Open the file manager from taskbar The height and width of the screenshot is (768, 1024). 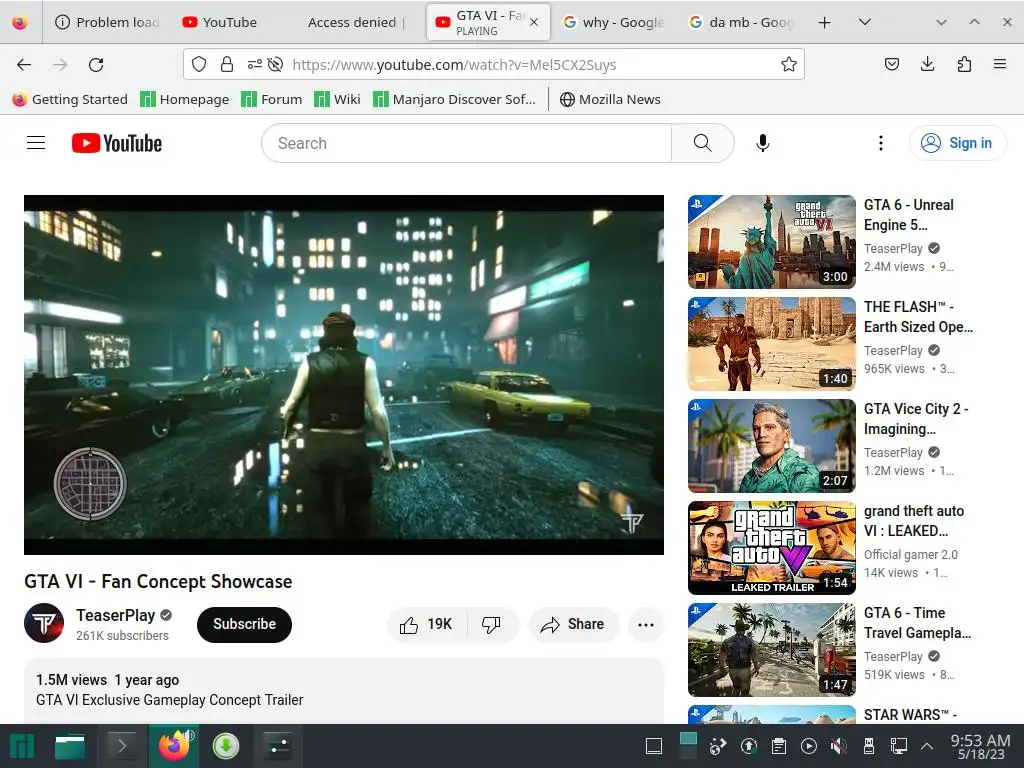pyautogui.click(x=70, y=746)
